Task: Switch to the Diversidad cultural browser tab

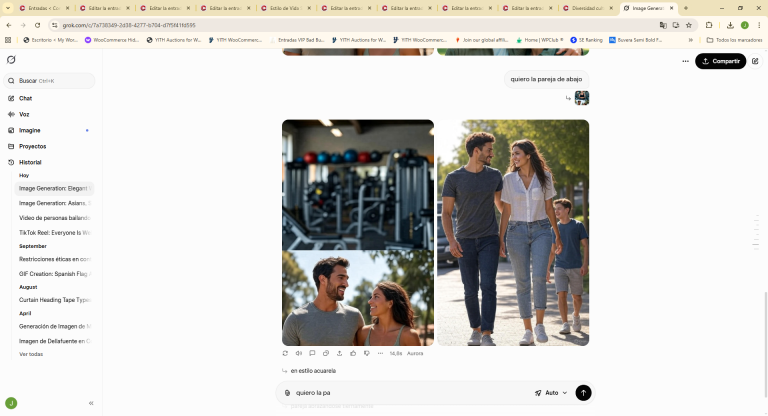Action: point(590,8)
